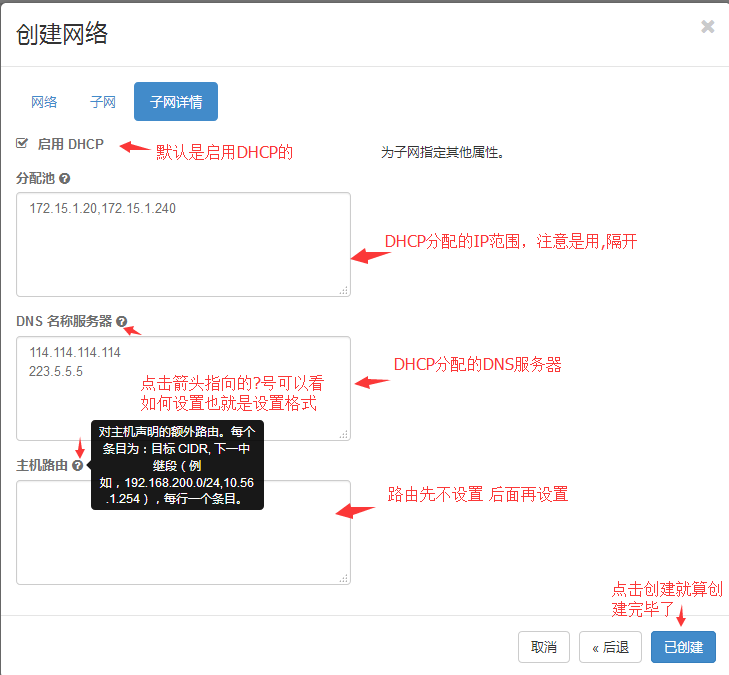The image size is (729, 675).
Task: Click help icon beside DNS 名称服务器
Action: [x=121, y=322]
